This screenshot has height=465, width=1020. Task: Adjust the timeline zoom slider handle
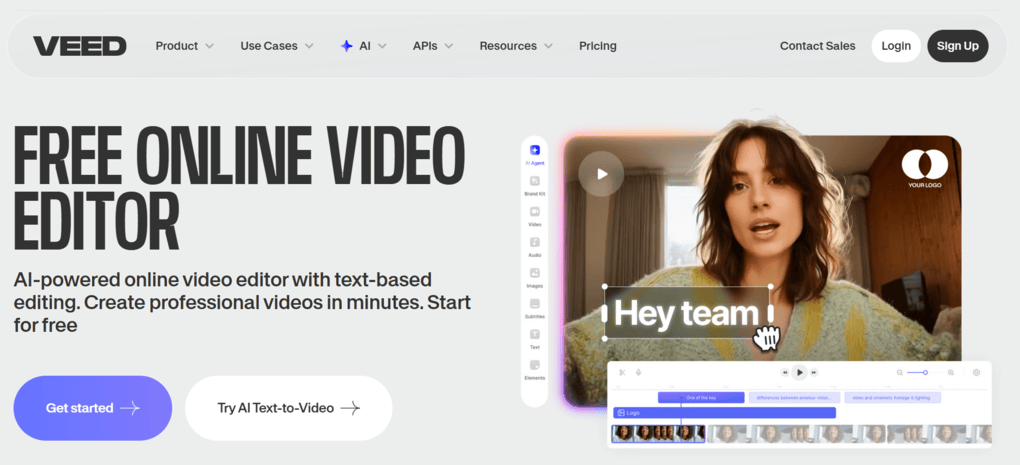click(x=925, y=373)
